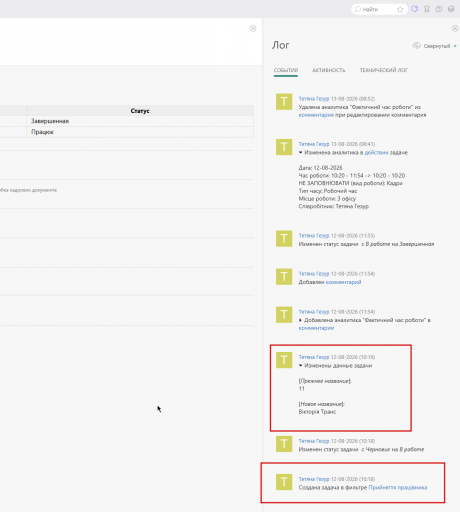Open the комментария link in Удалена аналитика entry
The image size is (460, 512).
pyautogui.click(x=316, y=115)
